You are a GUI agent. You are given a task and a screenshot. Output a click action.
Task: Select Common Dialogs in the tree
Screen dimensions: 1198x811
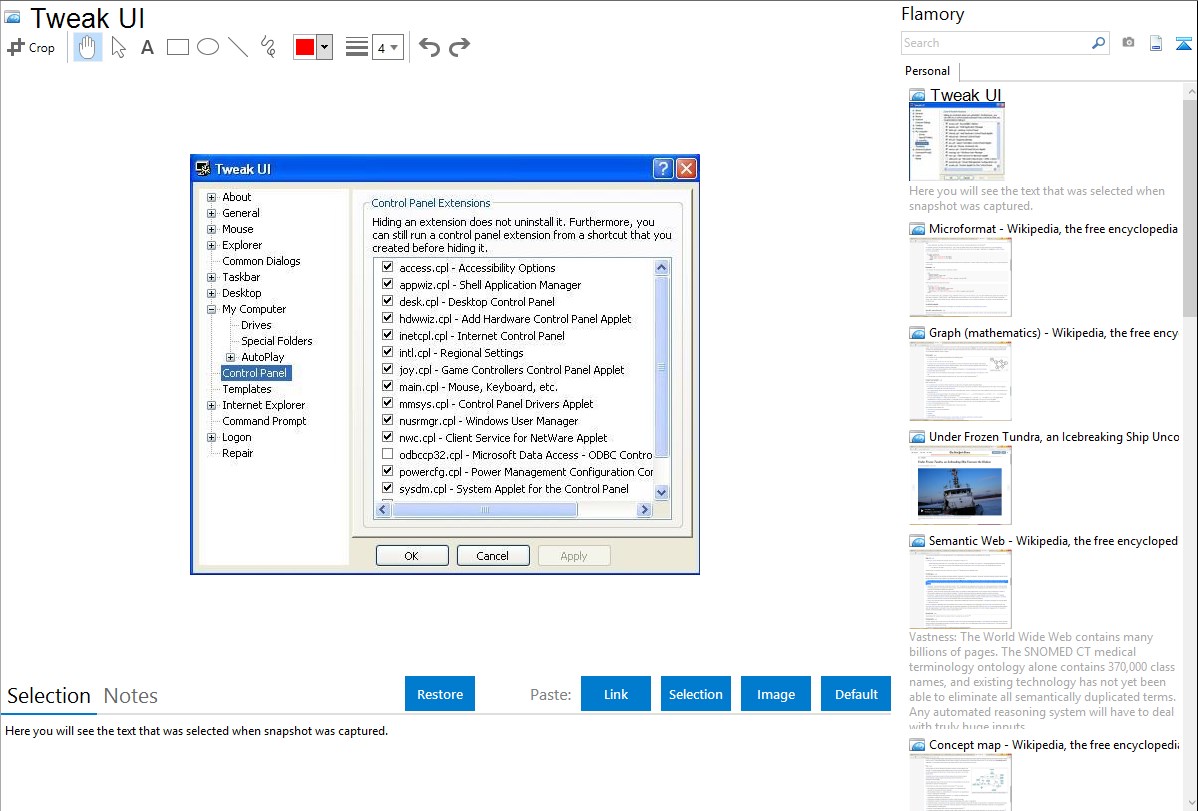pos(261,261)
